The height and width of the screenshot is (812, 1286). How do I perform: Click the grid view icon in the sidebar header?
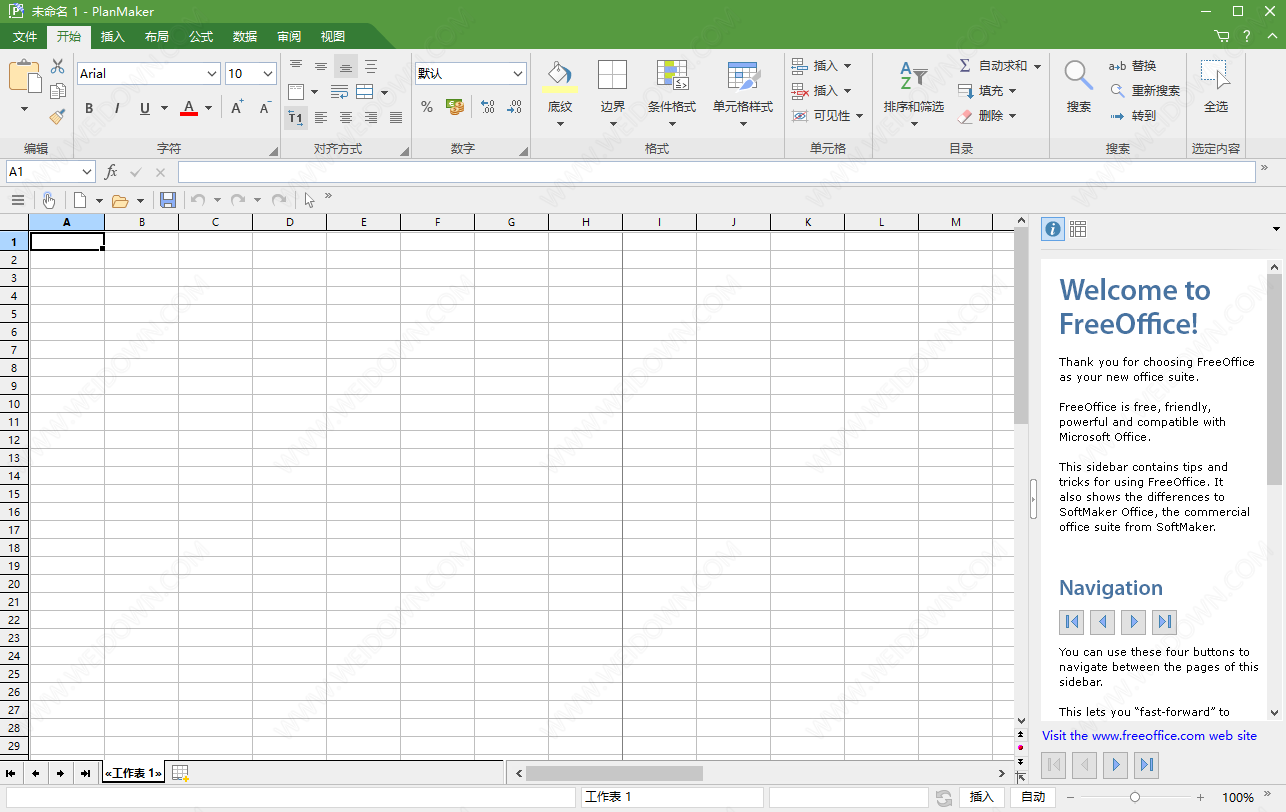(1078, 229)
